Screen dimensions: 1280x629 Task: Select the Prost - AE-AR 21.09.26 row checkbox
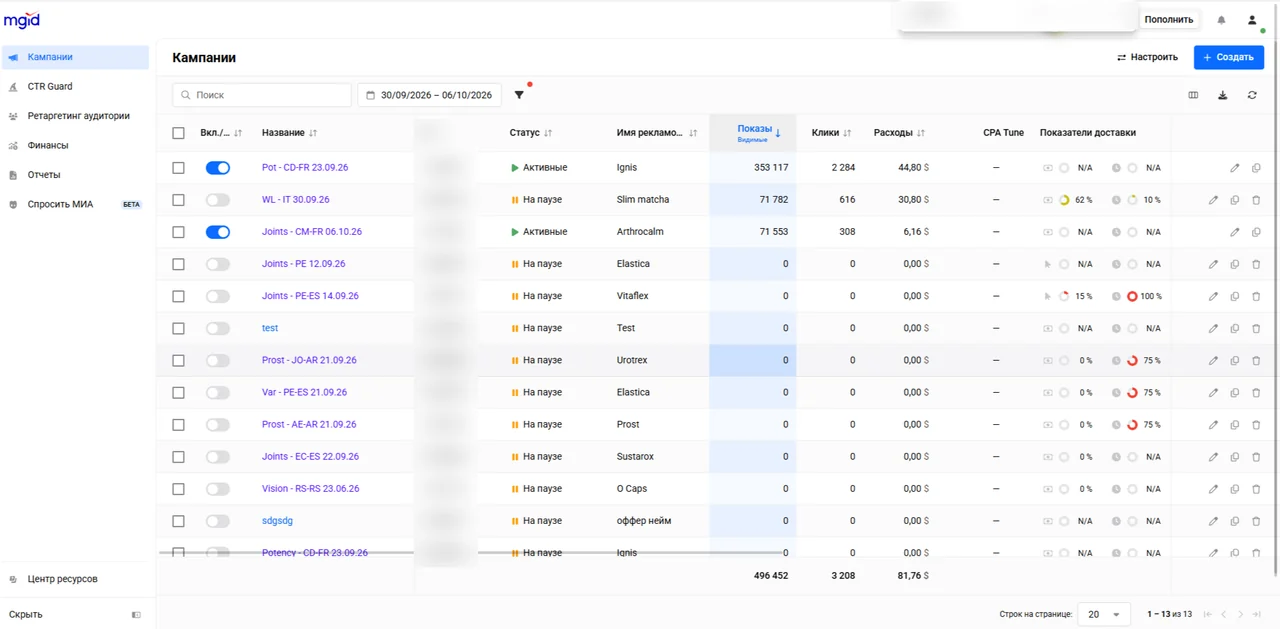(x=178, y=424)
